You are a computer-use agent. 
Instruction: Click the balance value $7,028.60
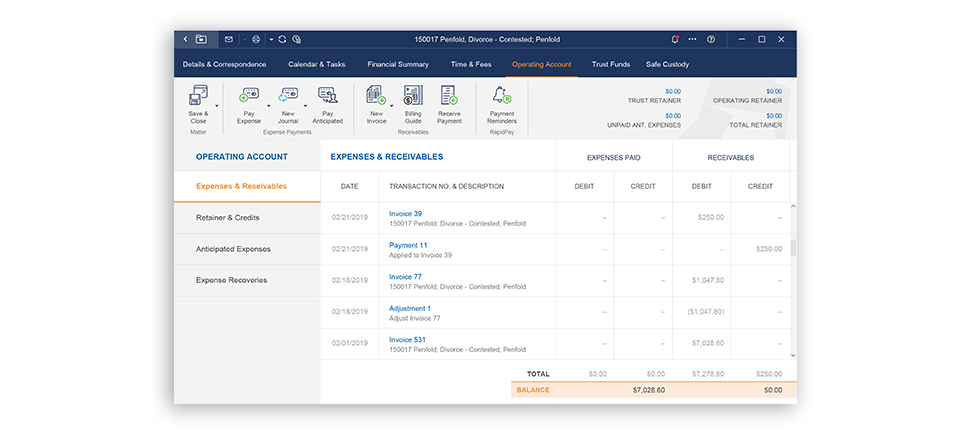click(649, 391)
